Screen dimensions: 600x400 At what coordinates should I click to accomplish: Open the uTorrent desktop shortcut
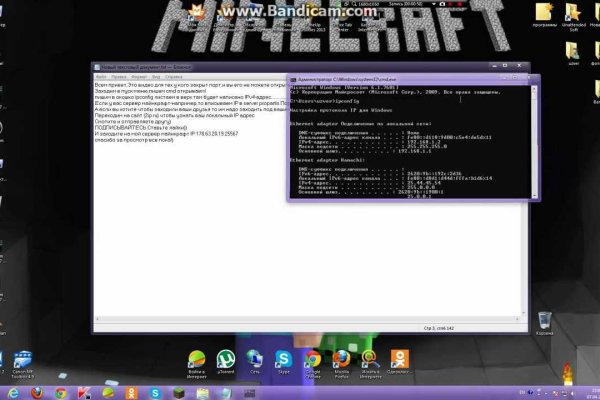(226, 359)
